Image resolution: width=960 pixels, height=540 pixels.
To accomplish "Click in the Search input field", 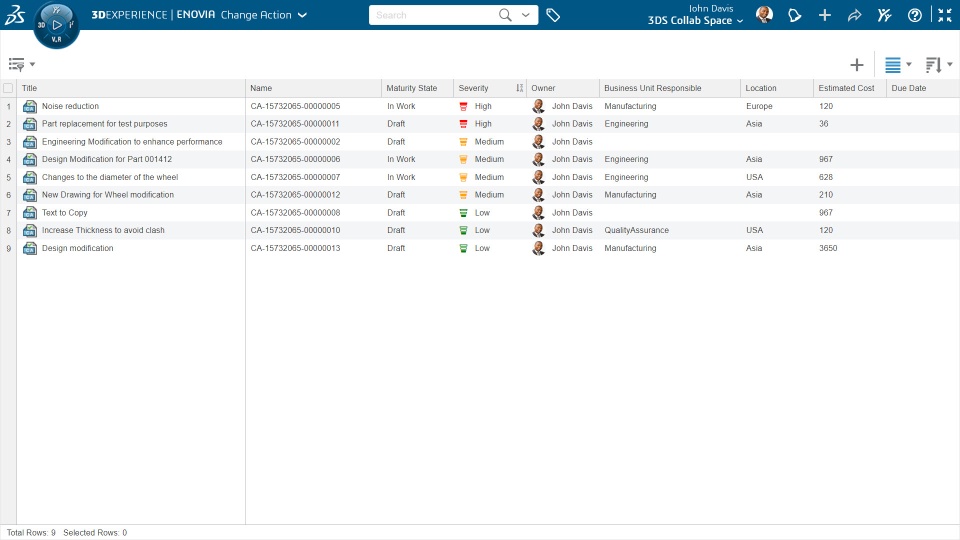I will point(432,15).
